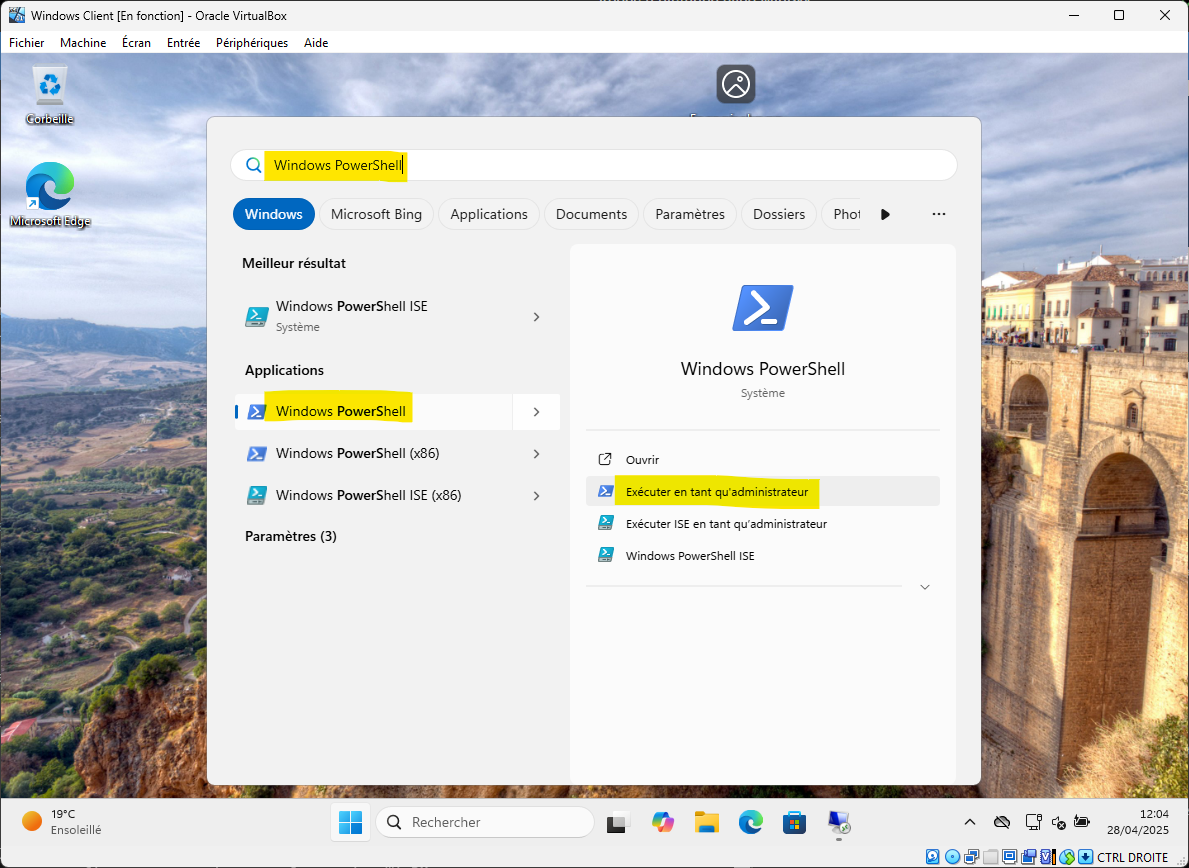Screen dimensions: 1189x868
Task: Click the battery icon in the system tray
Action: [1083, 821]
